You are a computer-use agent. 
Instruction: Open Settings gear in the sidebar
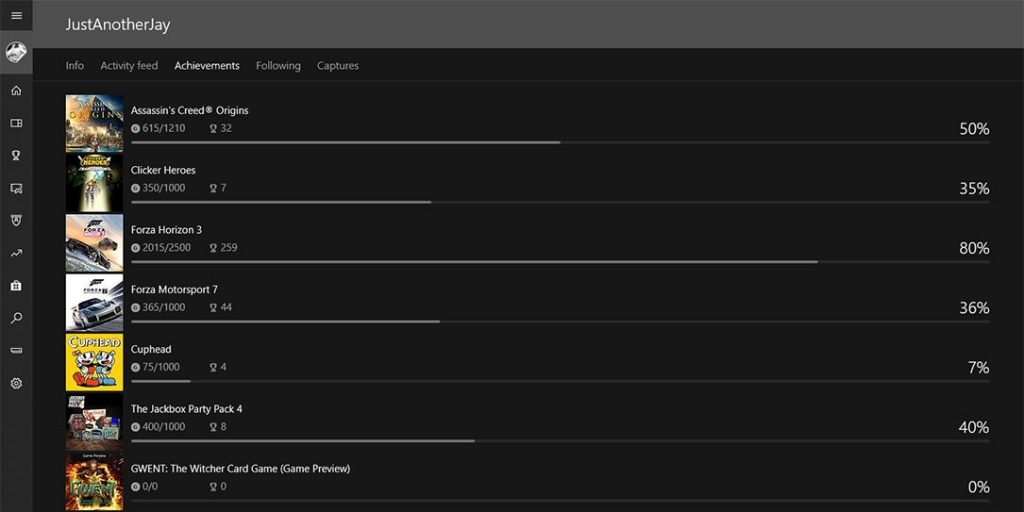pos(16,383)
